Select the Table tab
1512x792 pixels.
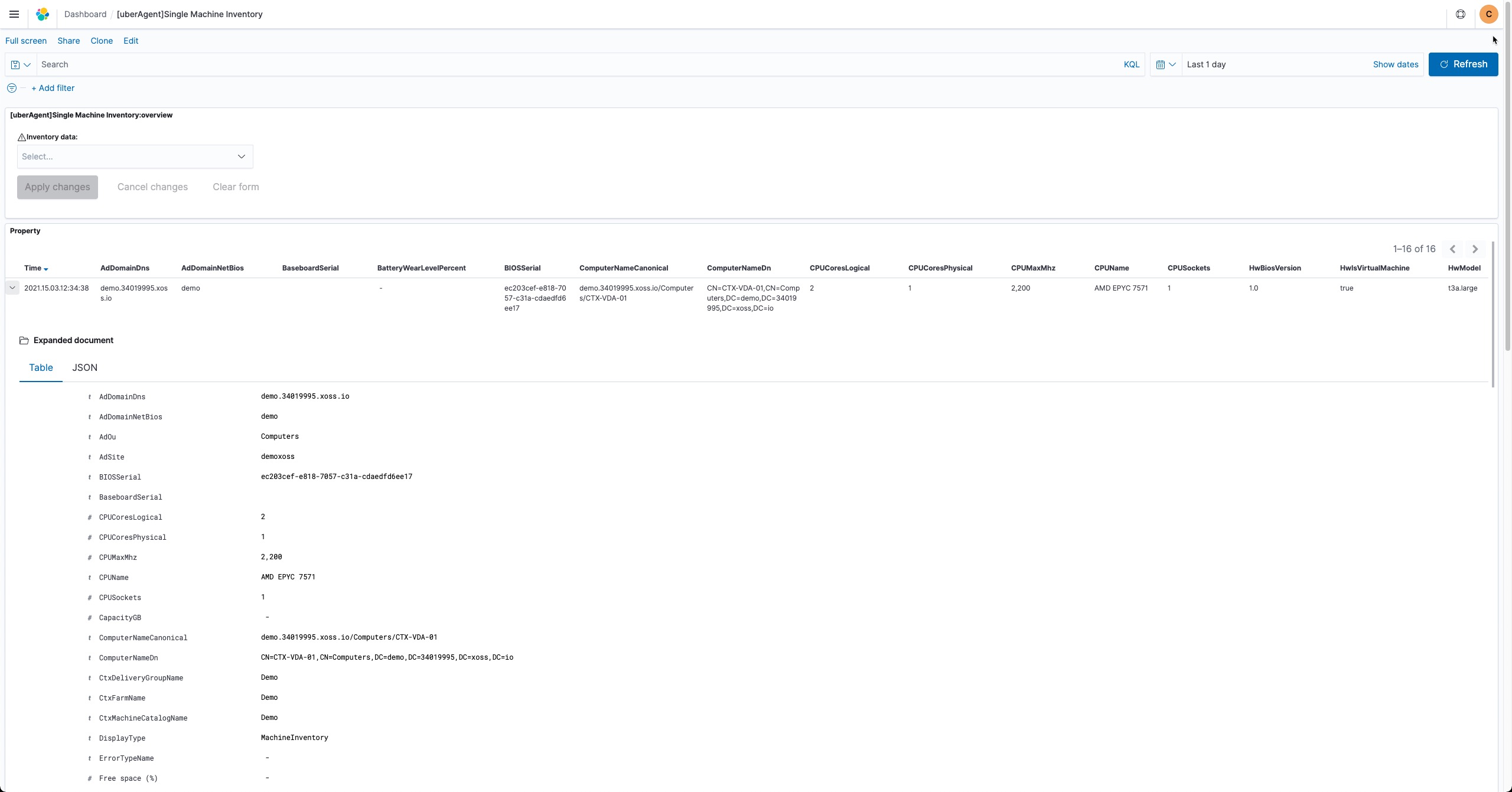pos(41,367)
